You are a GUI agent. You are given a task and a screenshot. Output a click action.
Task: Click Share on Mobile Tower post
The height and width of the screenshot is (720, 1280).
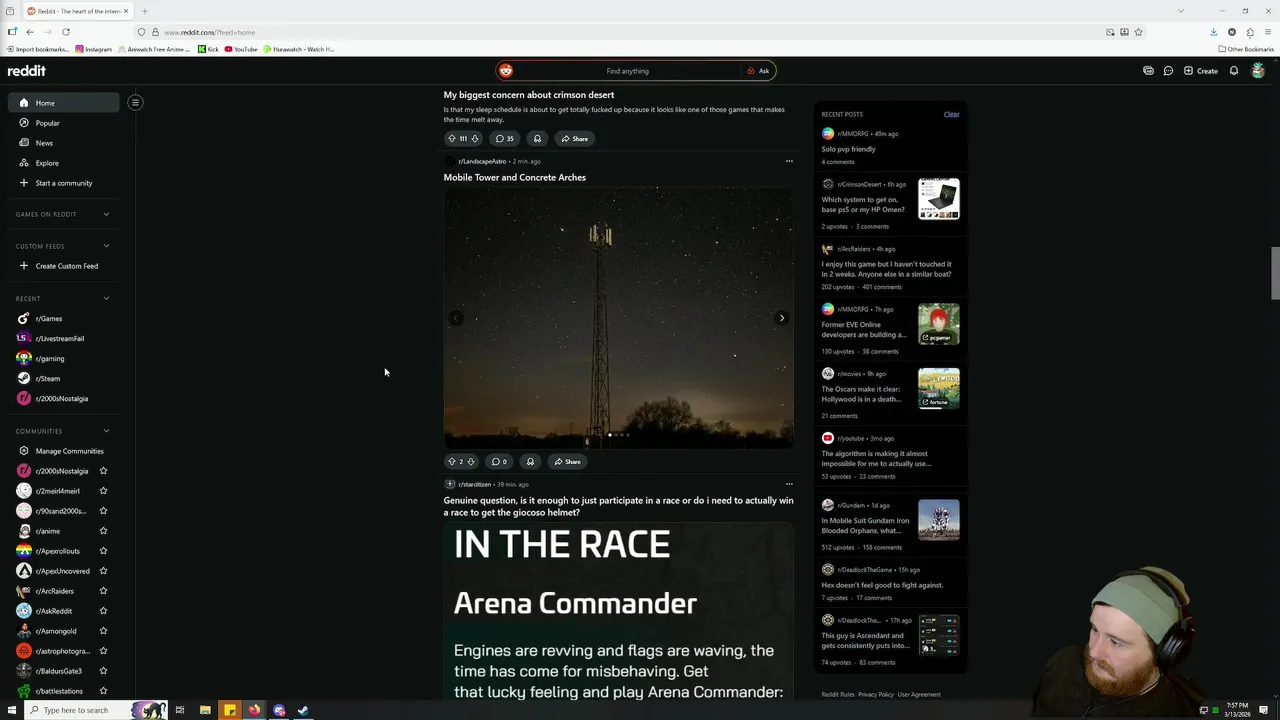tap(567, 462)
